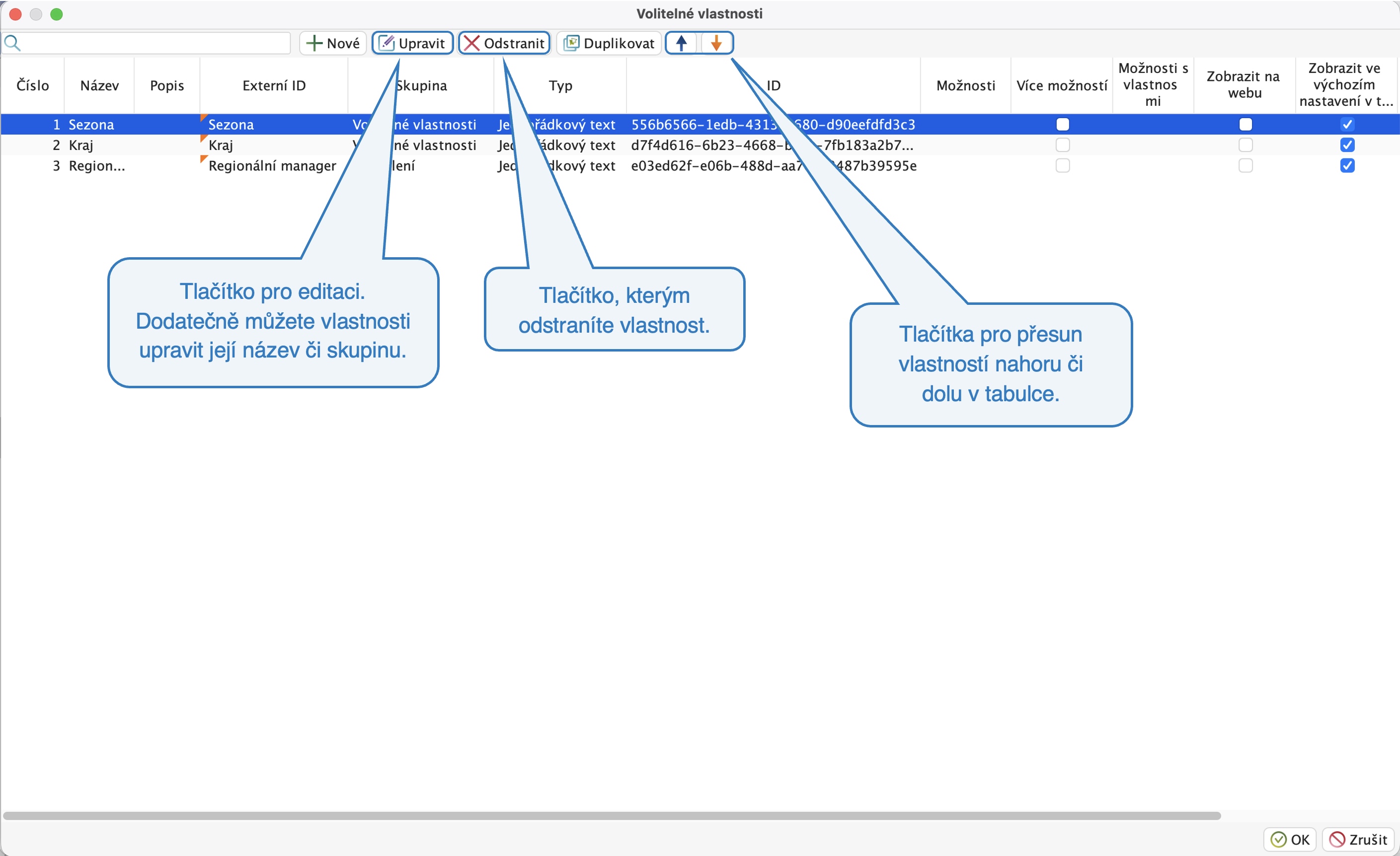Viewport: 1400px width, 856px height.
Task: Click Odstranit to remove the property
Action: click(x=504, y=43)
